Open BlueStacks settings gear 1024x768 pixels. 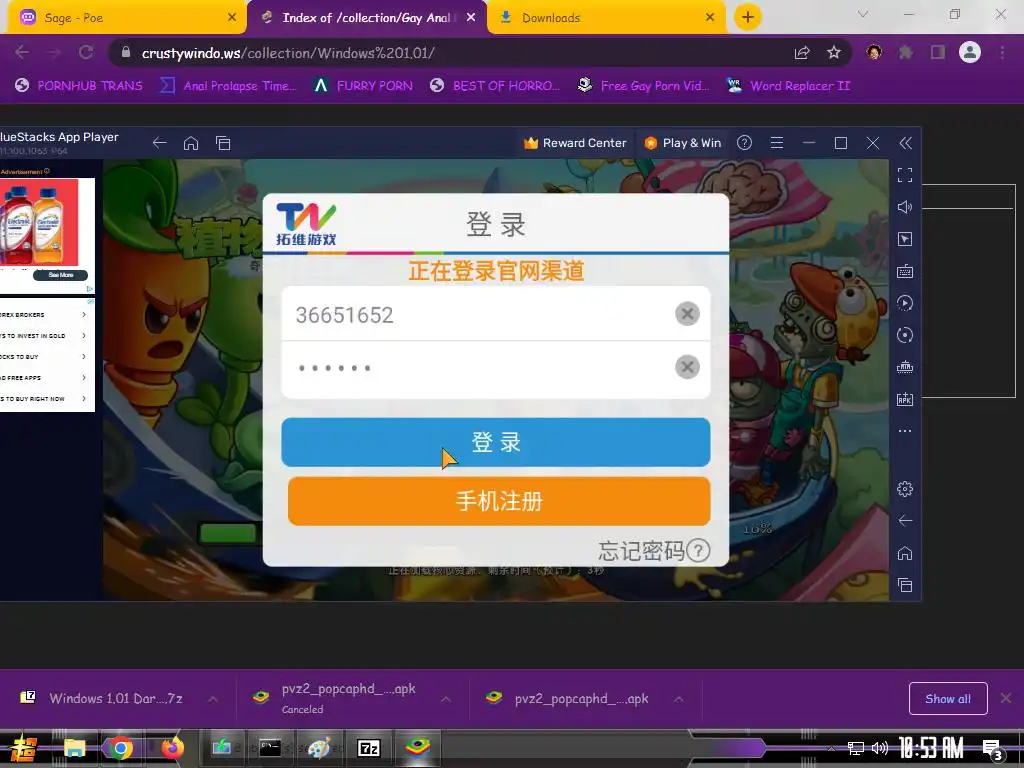(x=904, y=488)
